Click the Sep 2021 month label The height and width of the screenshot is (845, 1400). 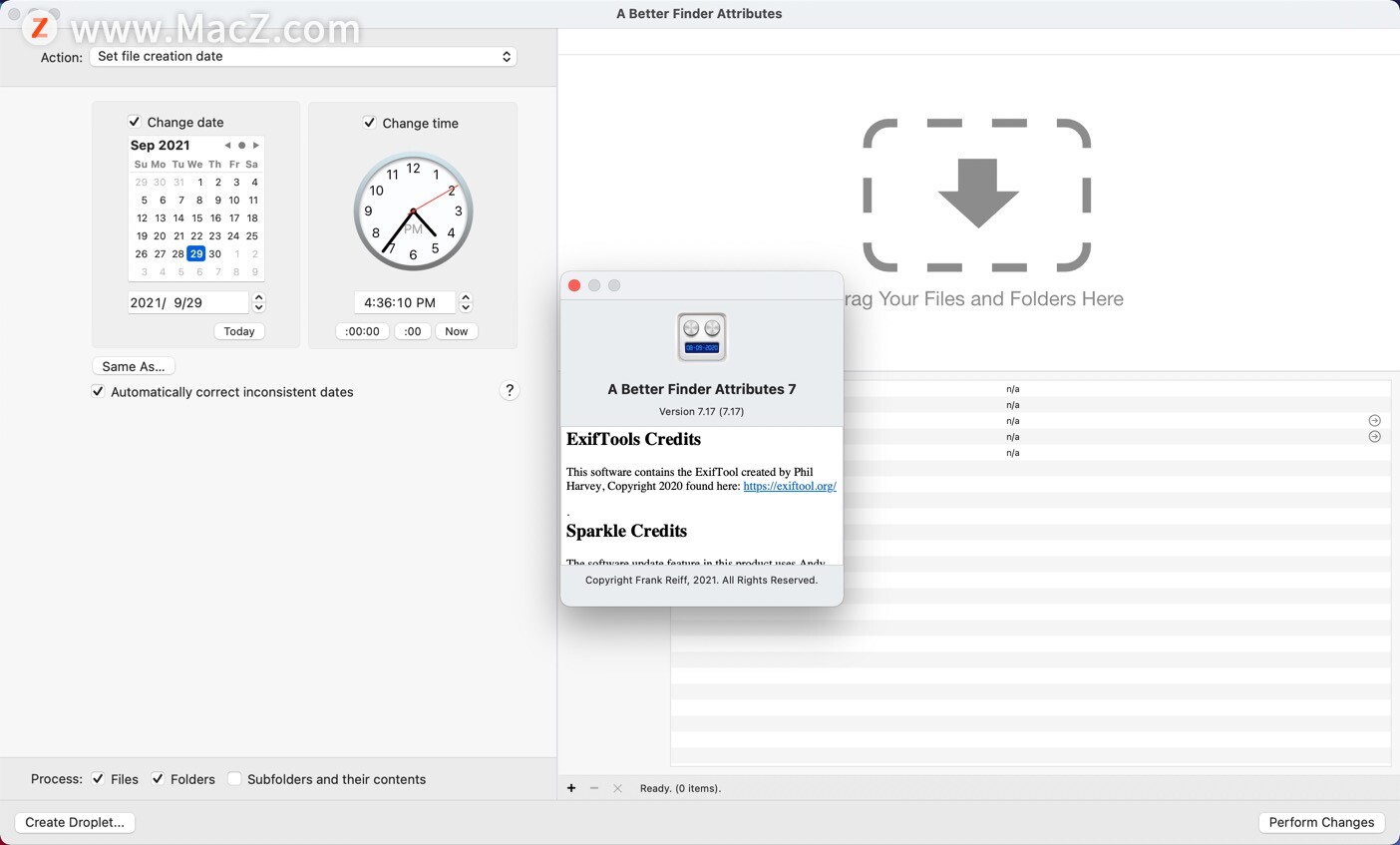coord(160,146)
